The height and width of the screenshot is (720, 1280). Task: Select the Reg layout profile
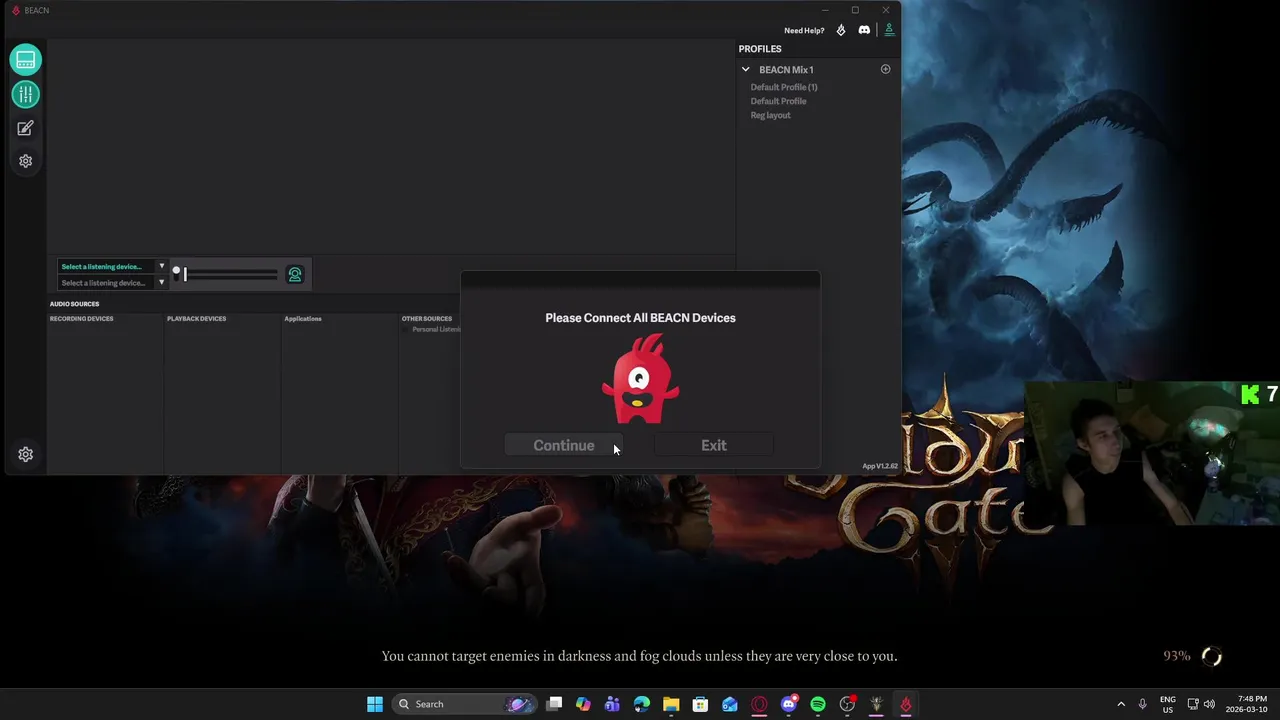[x=770, y=115]
